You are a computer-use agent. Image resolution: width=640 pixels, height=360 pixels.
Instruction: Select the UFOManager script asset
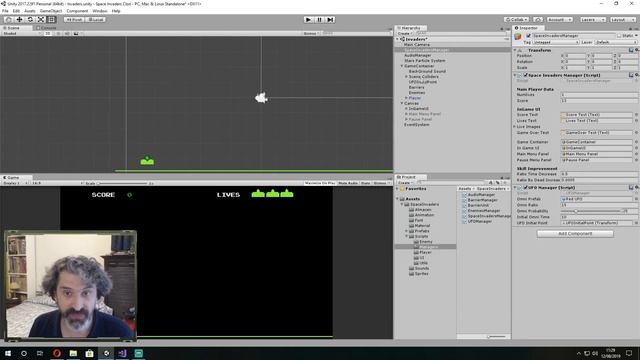[477, 221]
